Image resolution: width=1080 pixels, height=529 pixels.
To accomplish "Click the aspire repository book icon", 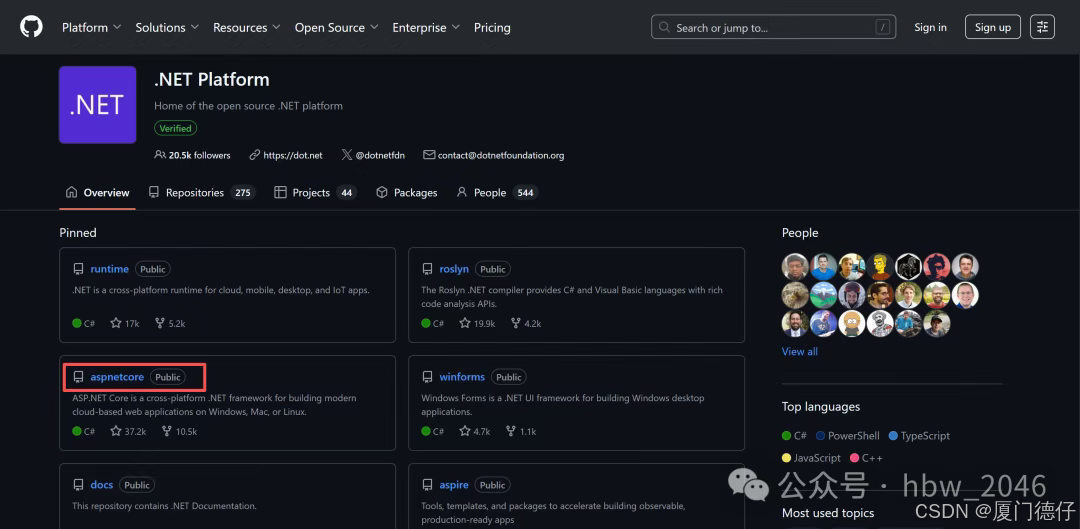I will (428, 486).
